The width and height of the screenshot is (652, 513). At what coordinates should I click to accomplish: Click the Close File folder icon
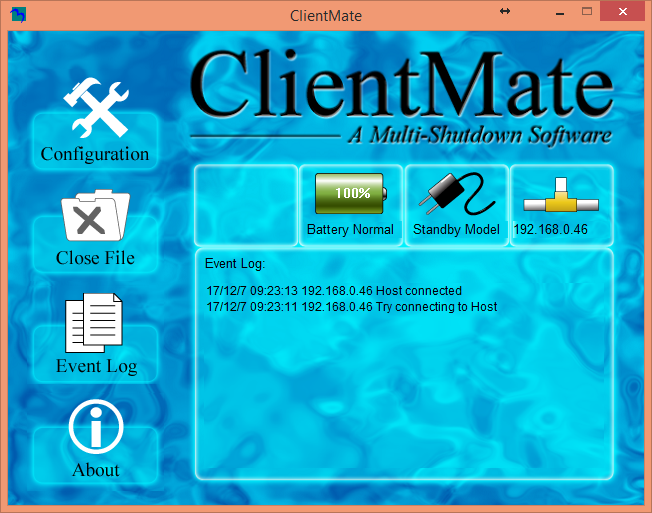pyautogui.click(x=96, y=215)
